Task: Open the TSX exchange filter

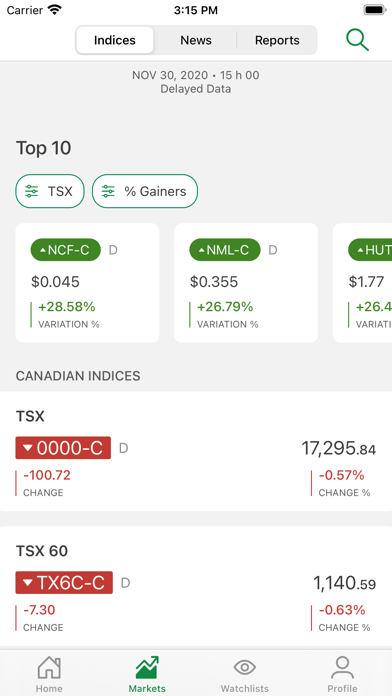Action: 50,191
